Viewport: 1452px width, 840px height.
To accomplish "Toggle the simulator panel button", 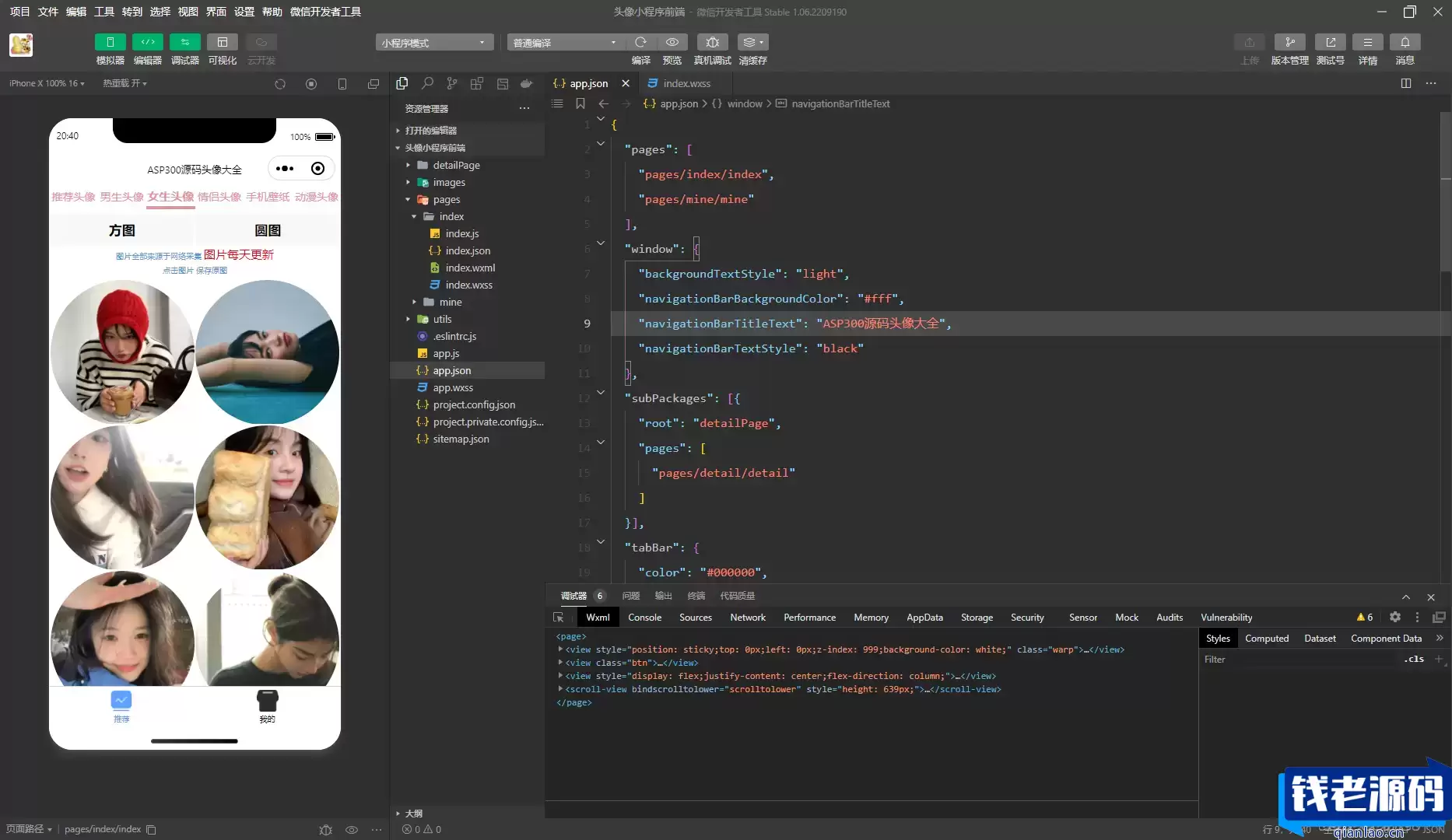I will tap(110, 42).
